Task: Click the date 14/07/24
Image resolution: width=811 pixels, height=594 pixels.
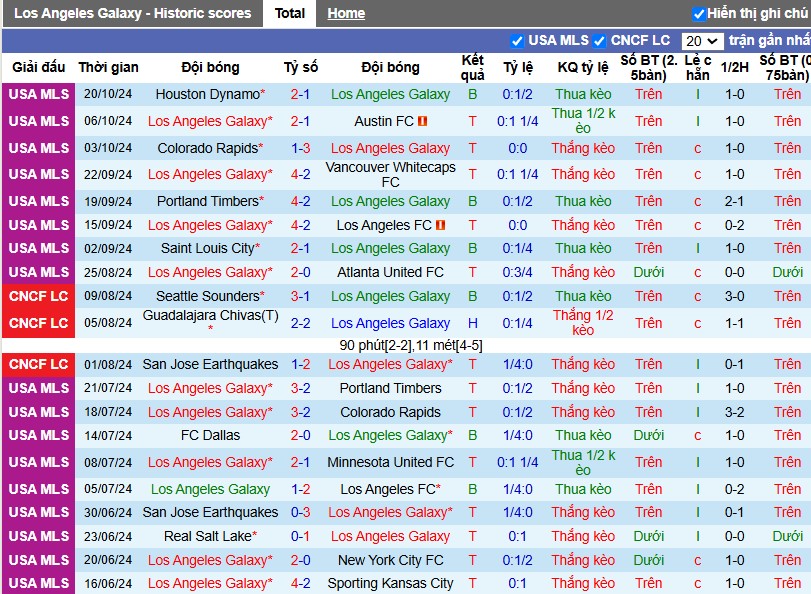Action: 108,435
